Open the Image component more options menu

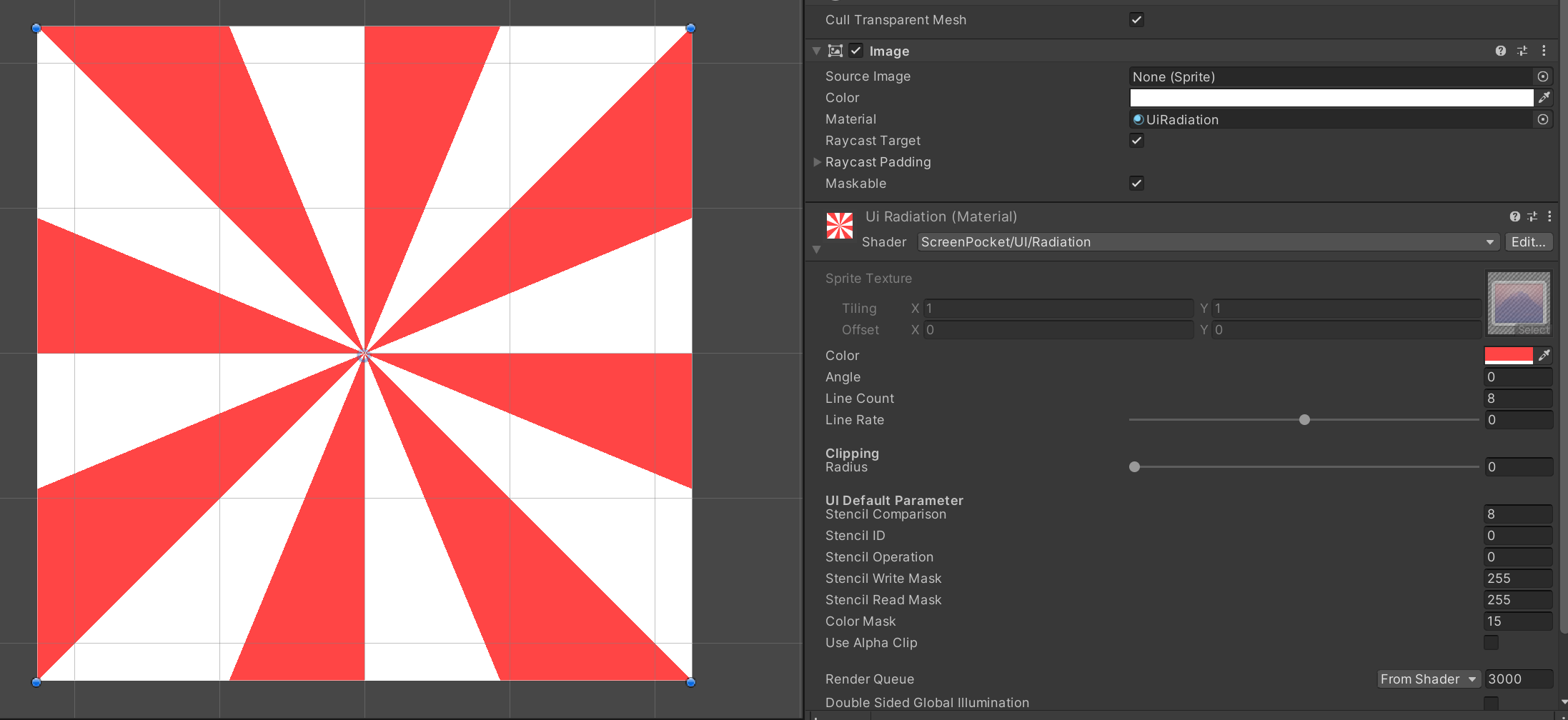1544,51
